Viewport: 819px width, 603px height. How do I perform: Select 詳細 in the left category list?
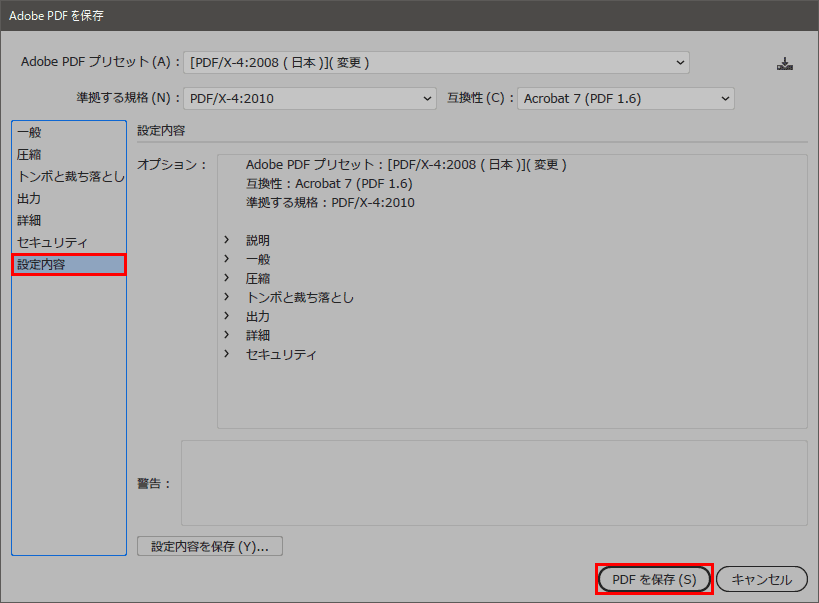coord(69,221)
